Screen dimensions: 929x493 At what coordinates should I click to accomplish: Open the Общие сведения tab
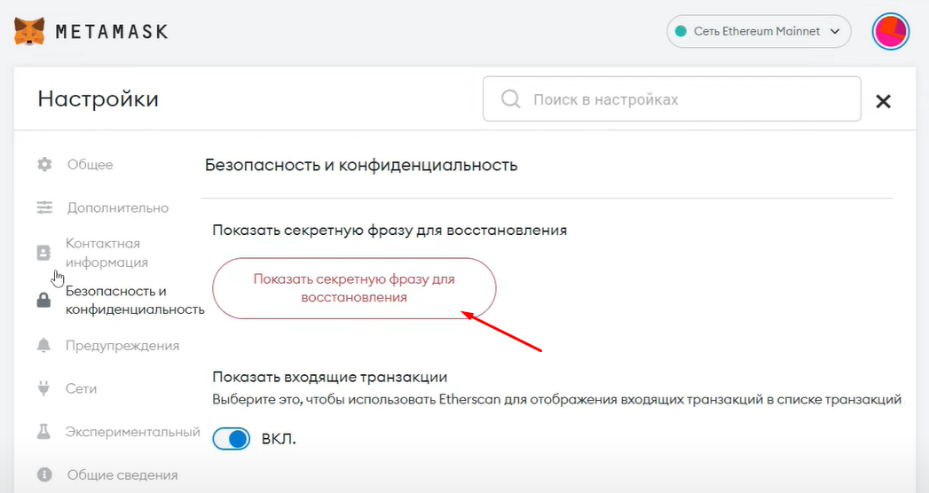122,475
